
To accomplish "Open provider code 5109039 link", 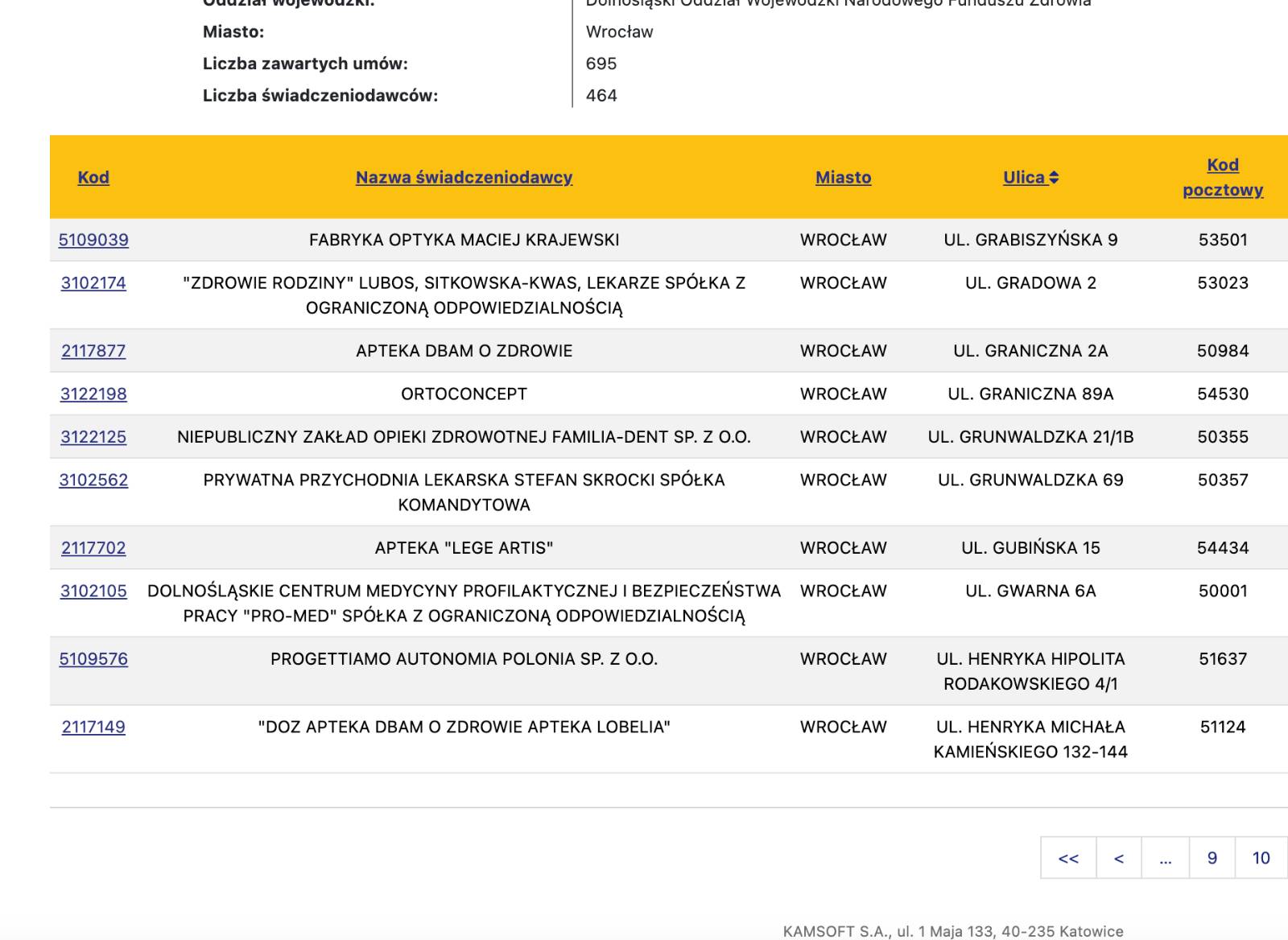I will pyautogui.click(x=93, y=240).
